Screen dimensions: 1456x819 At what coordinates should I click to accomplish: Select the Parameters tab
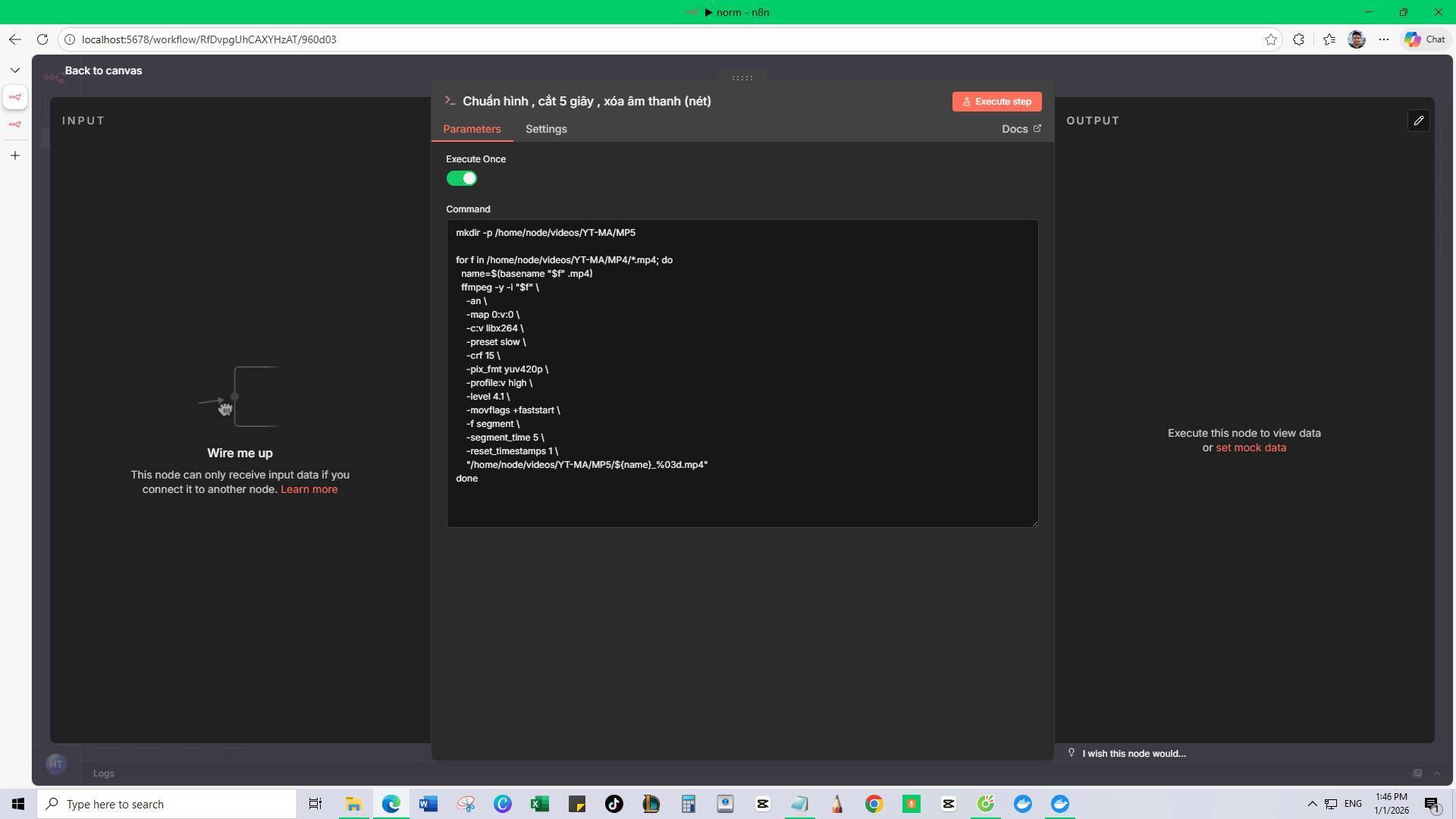(472, 129)
